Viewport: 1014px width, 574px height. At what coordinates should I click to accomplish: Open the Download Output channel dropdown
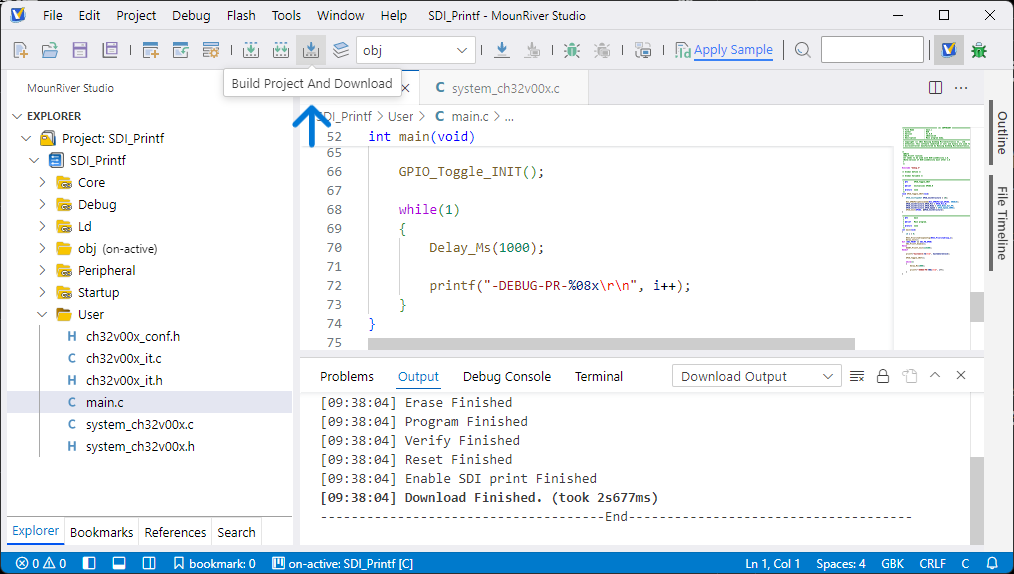756,376
